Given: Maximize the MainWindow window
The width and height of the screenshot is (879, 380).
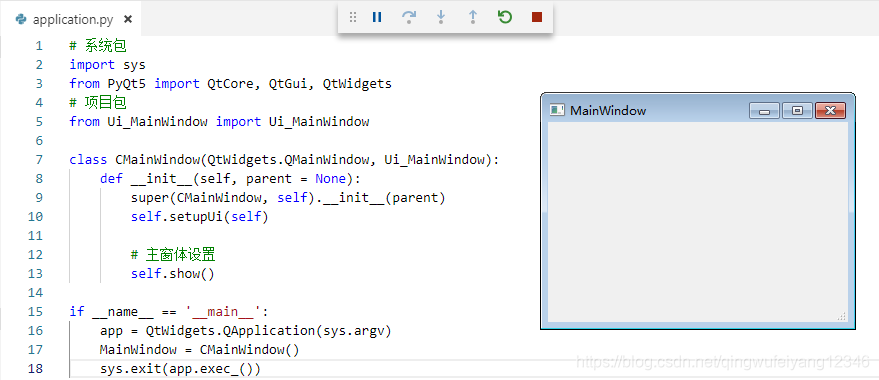Looking at the screenshot, I should click(797, 111).
